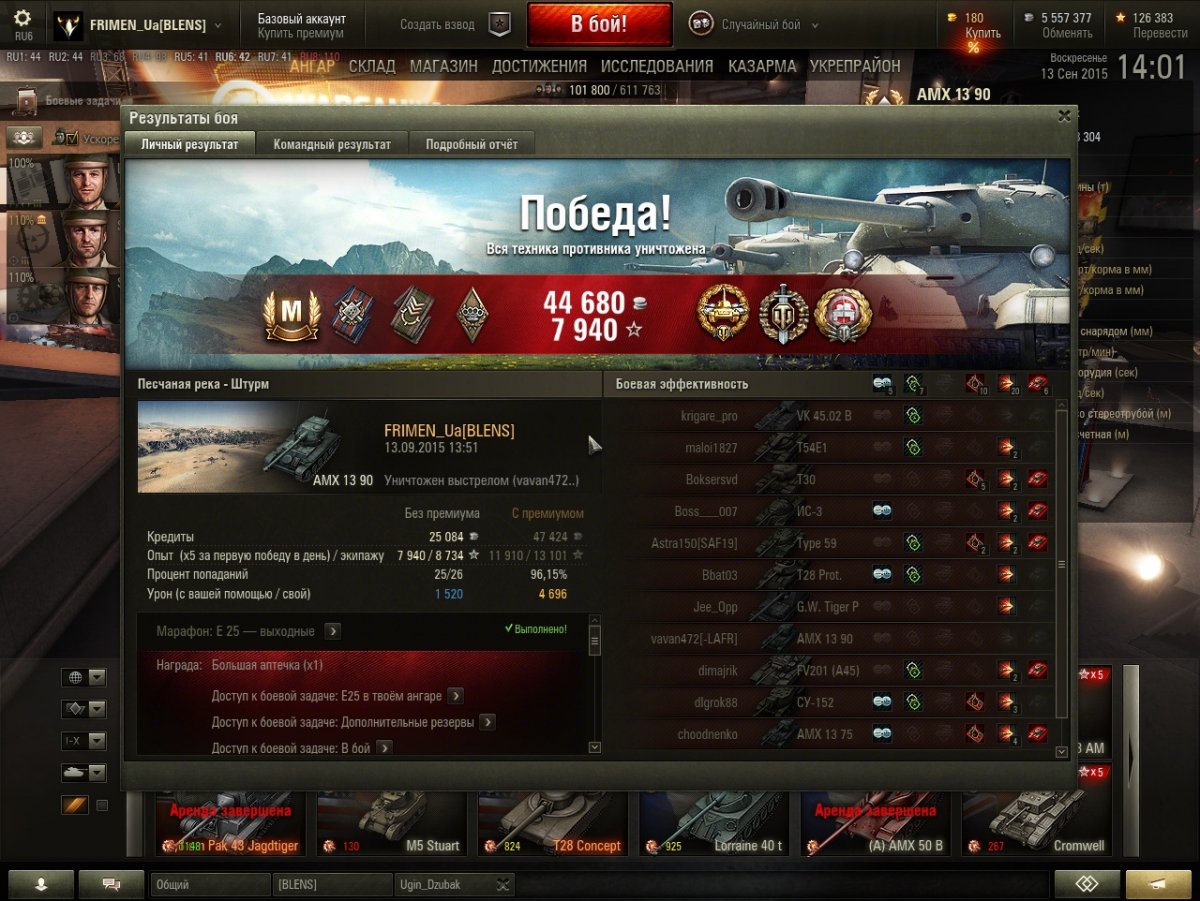This screenshot has height=901, width=1200.
Task: Open the chat channels speech bubble icon
Action: (111, 884)
